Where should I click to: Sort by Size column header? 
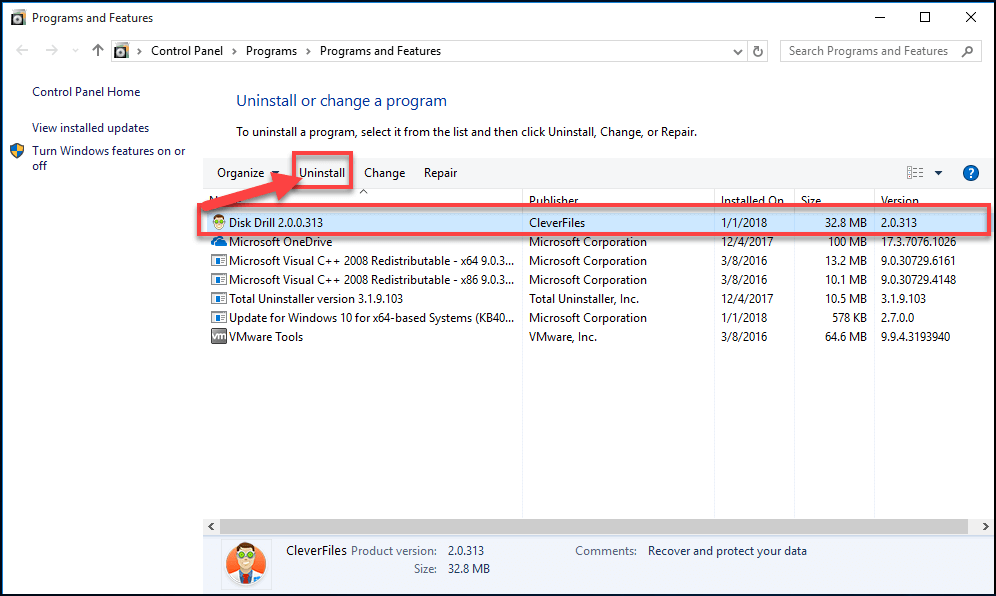click(834, 200)
